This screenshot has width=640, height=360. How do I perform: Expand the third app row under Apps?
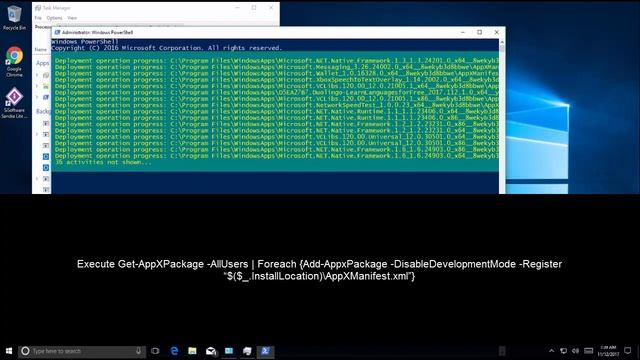pos(37,97)
